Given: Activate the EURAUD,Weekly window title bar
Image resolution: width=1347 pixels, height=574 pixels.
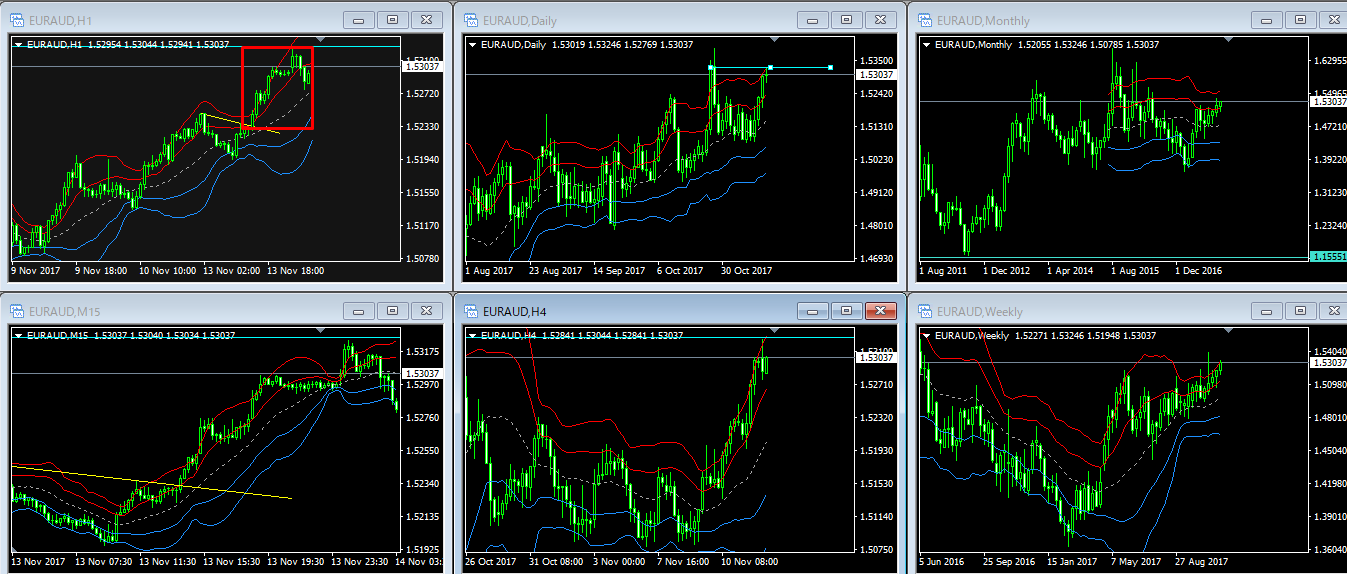Looking at the screenshot, I should [x=1100, y=311].
